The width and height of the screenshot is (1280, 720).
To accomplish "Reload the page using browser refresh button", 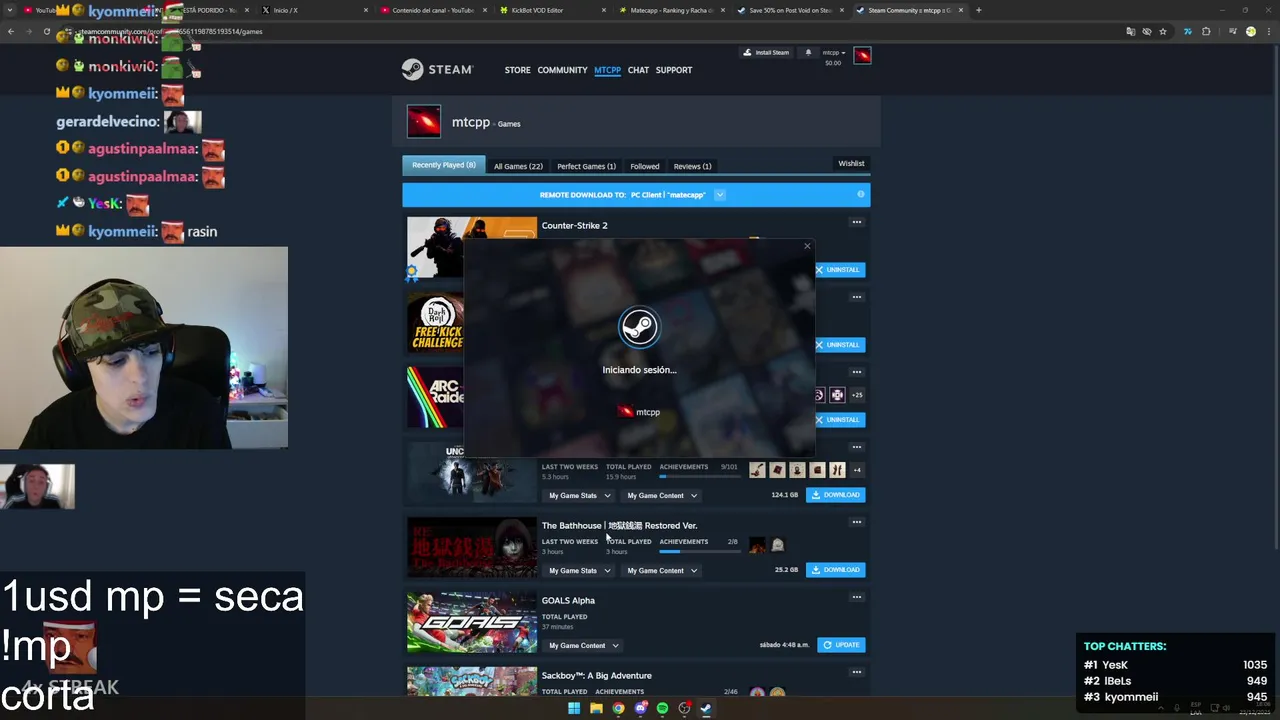I will click(46, 31).
